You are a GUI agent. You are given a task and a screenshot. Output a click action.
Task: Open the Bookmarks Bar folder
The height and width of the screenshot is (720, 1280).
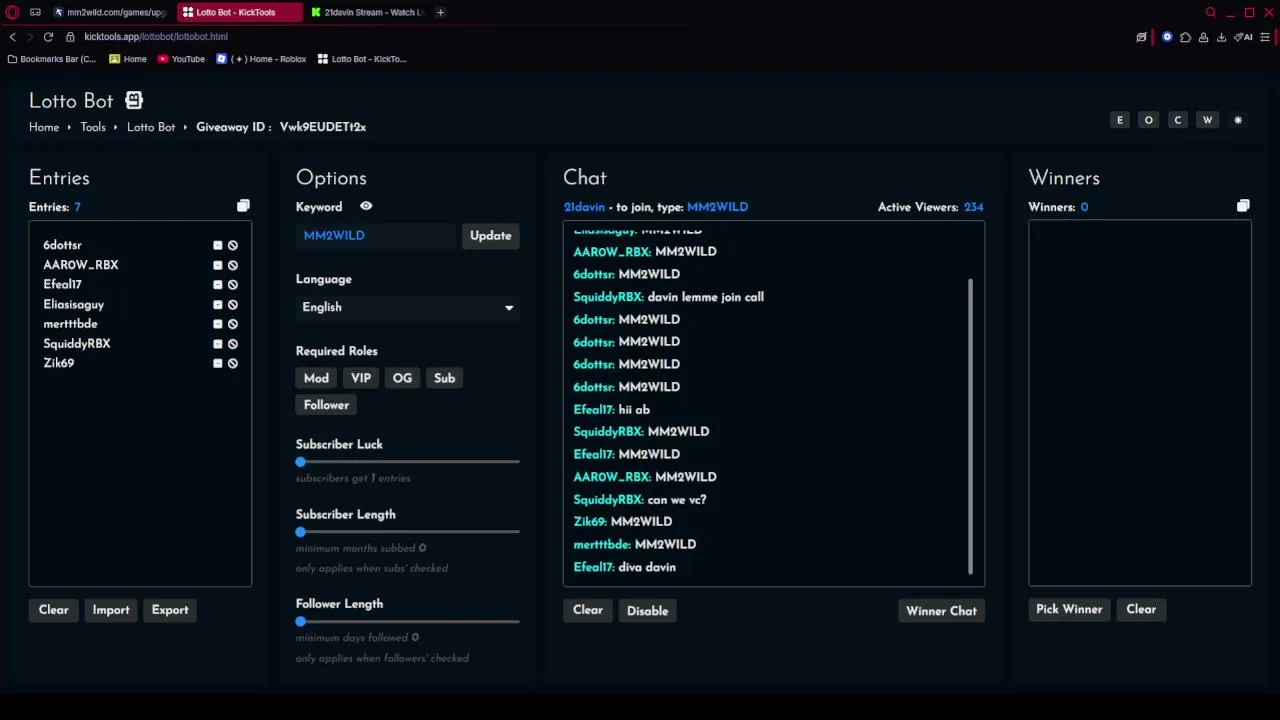(51, 59)
